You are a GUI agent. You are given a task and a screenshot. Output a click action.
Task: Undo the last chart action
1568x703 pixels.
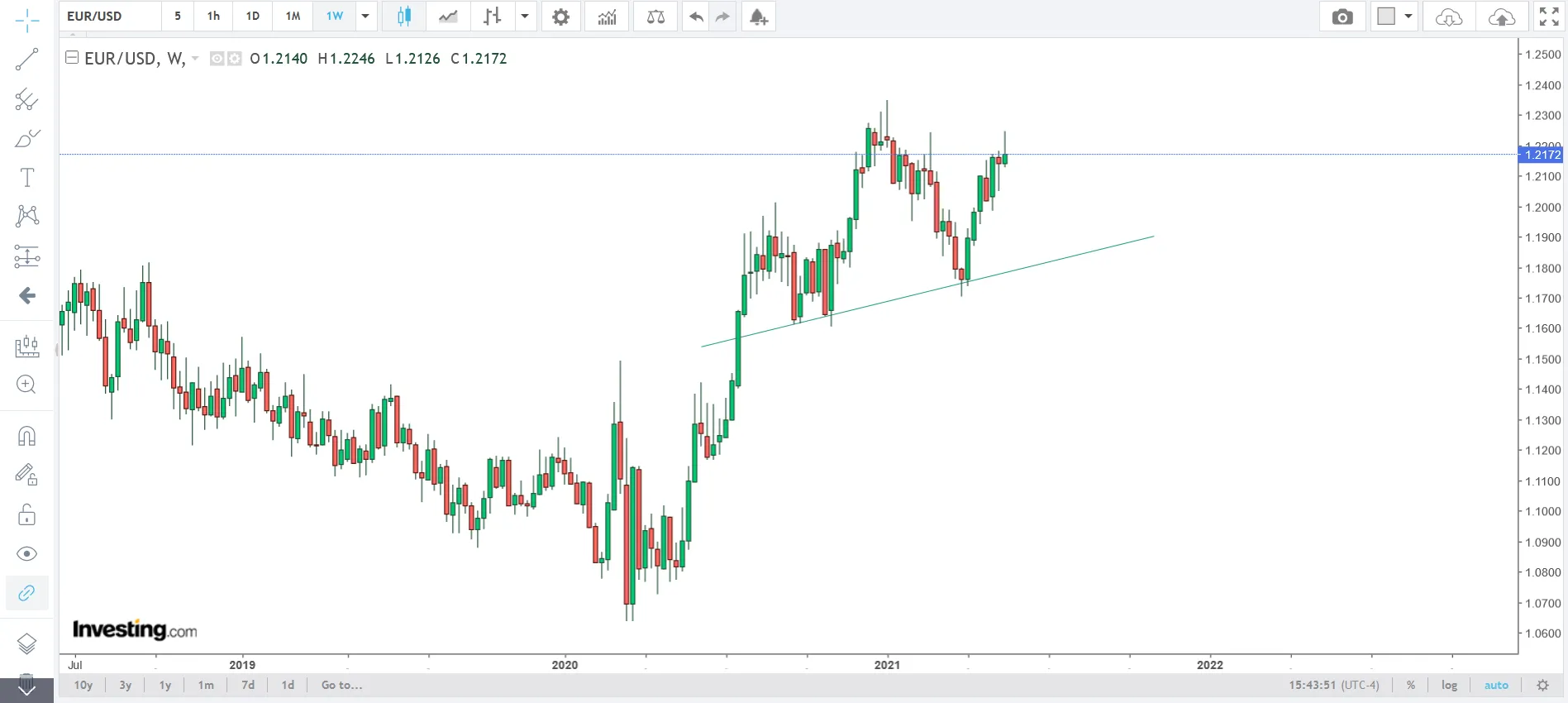pos(696,17)
